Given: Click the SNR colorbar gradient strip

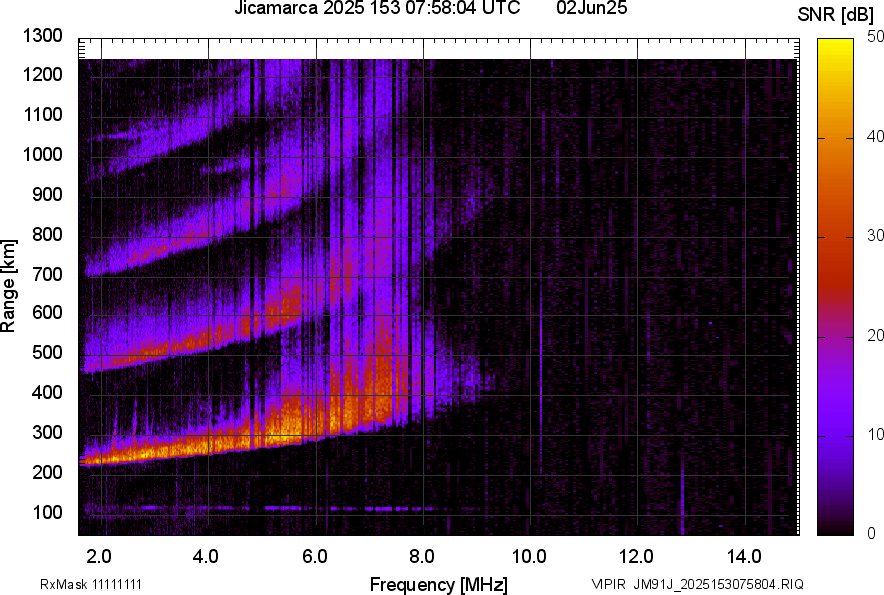Looking at the screenshot, I should (836, 287).
